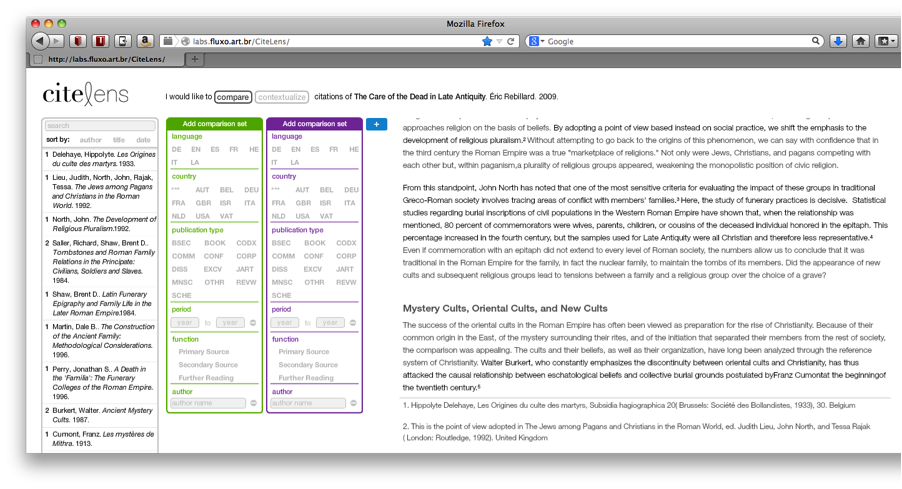Toggle language LA in the green set

click(x=194, y=163)
